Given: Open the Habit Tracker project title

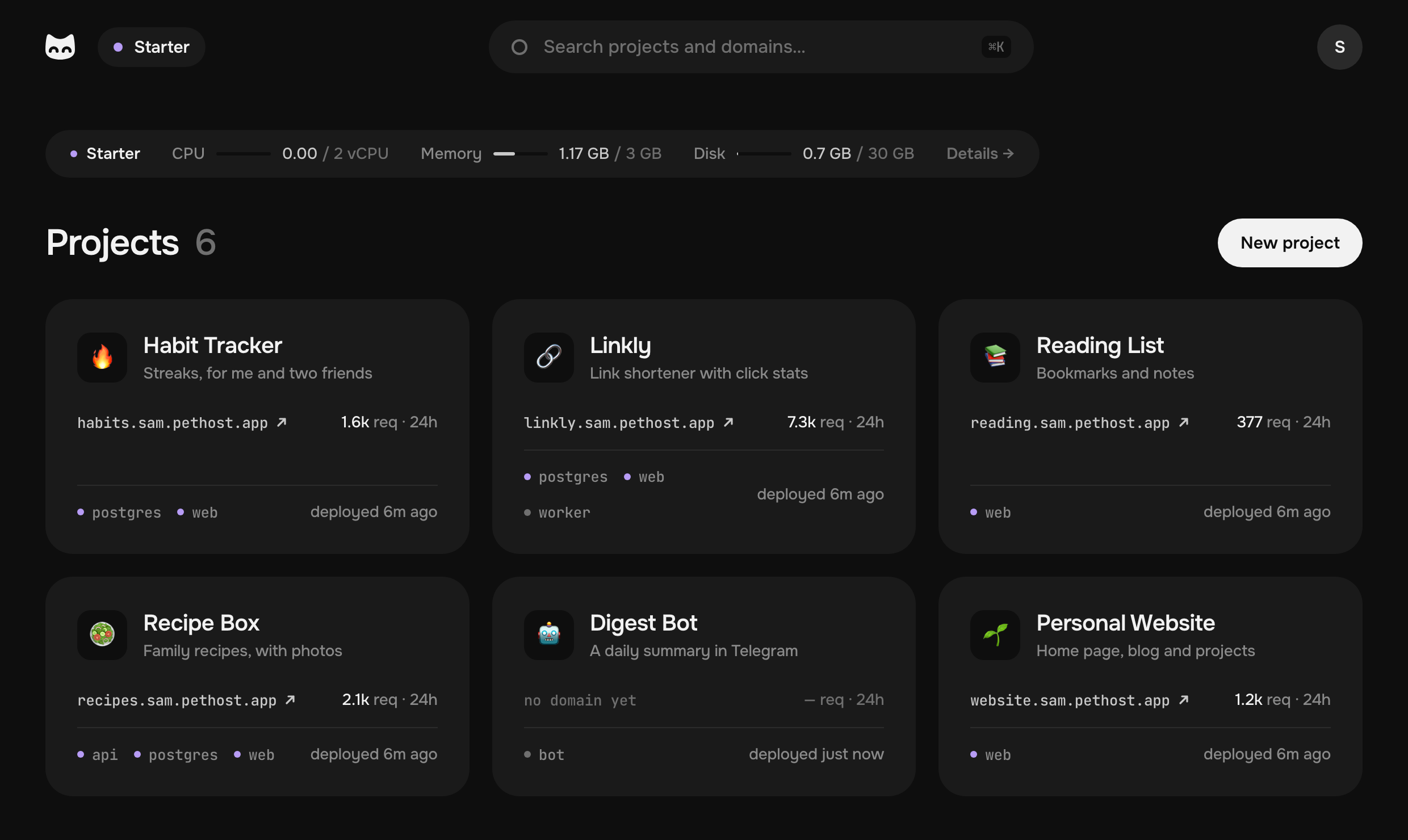Looking at the screenshot, I should pos(212,345).
